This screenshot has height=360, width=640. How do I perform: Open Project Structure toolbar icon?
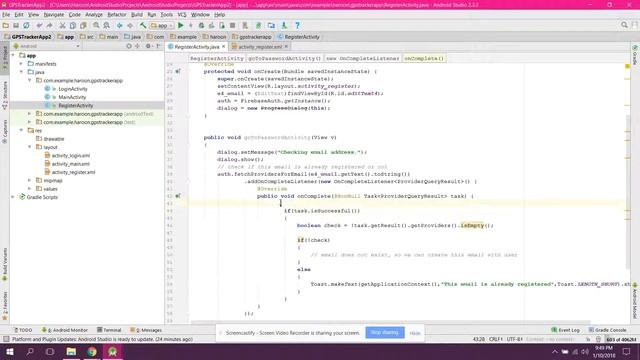271,25
